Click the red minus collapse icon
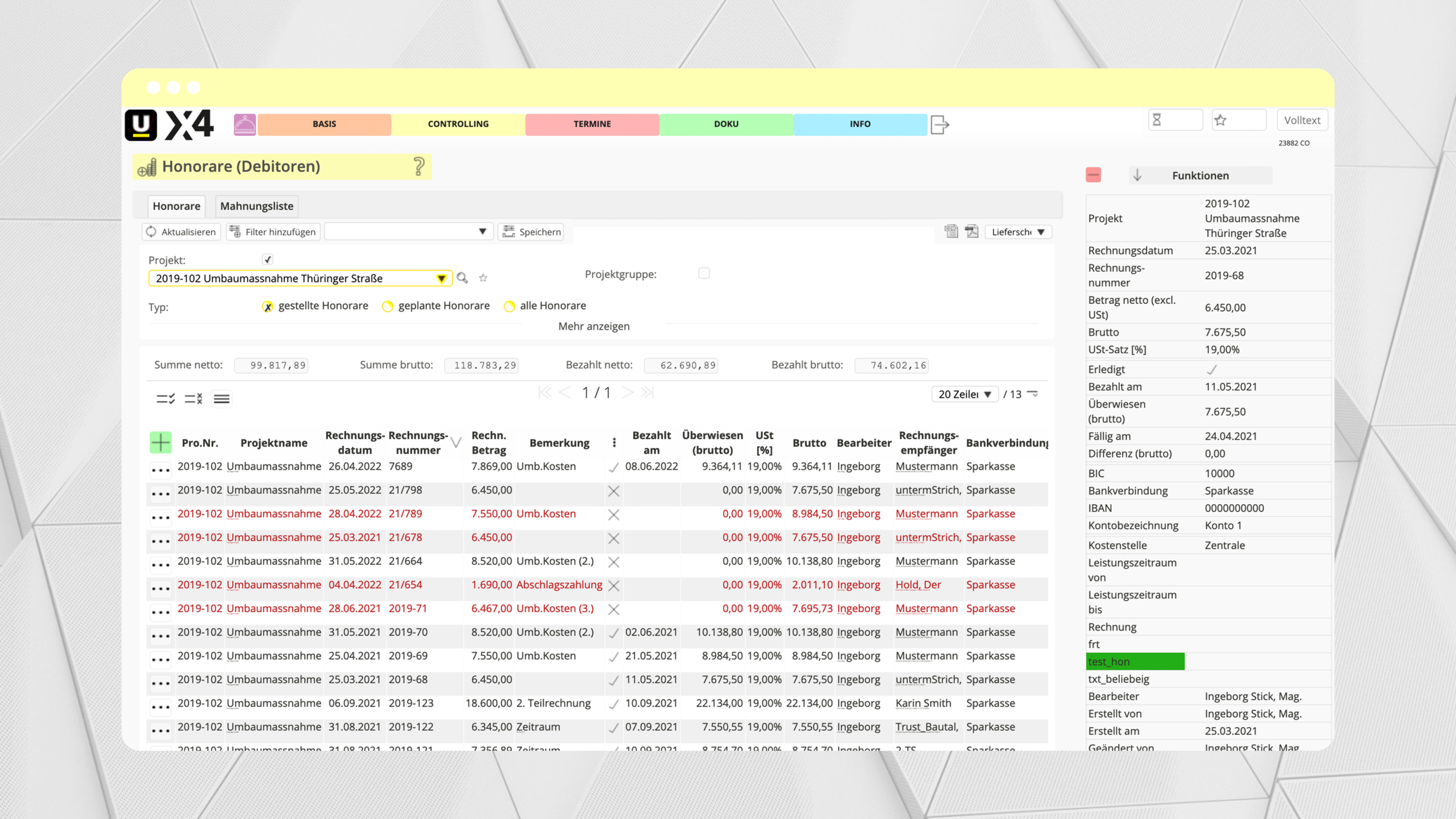The width and height of the screenshot is (1456, 819). pos(1093,175)
